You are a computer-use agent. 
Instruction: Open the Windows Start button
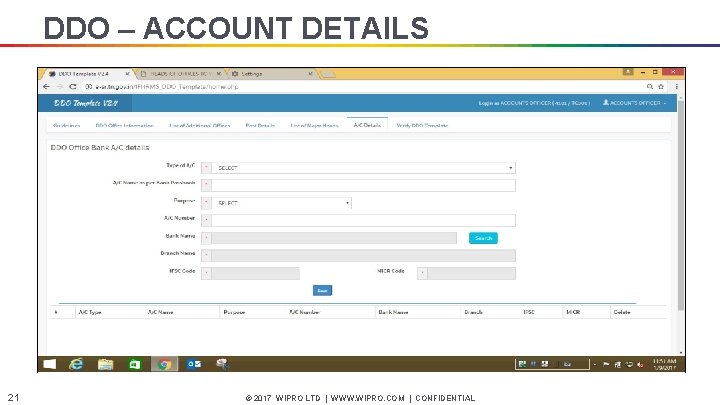(49, 364)
